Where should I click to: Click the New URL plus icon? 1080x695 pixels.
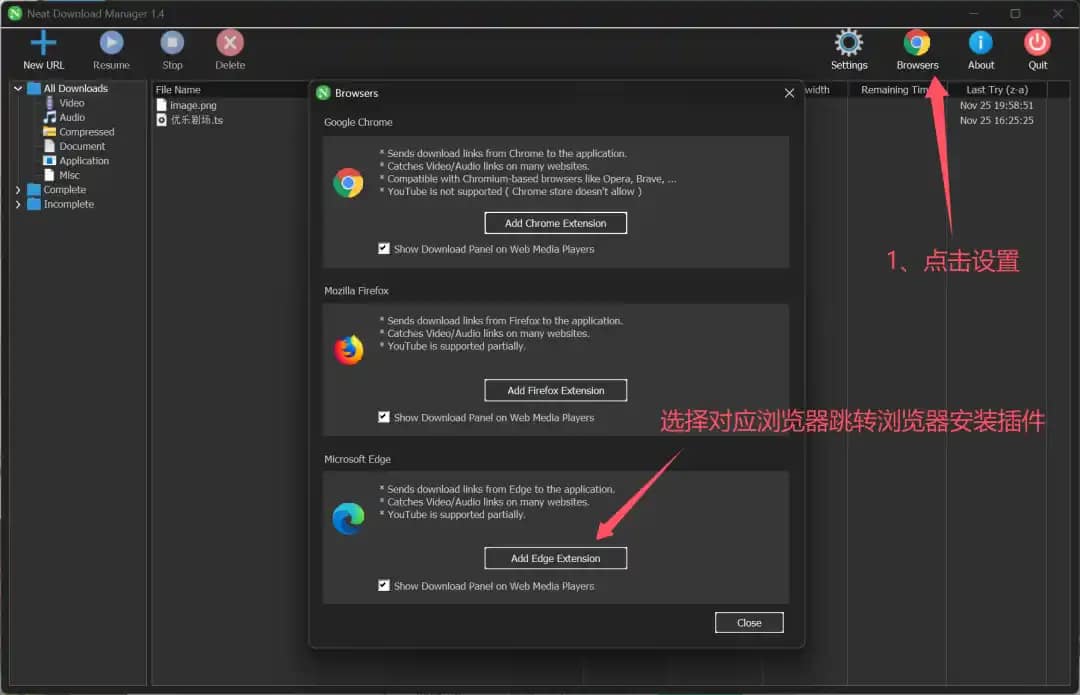pyautogui.click(x=43, y=43)
